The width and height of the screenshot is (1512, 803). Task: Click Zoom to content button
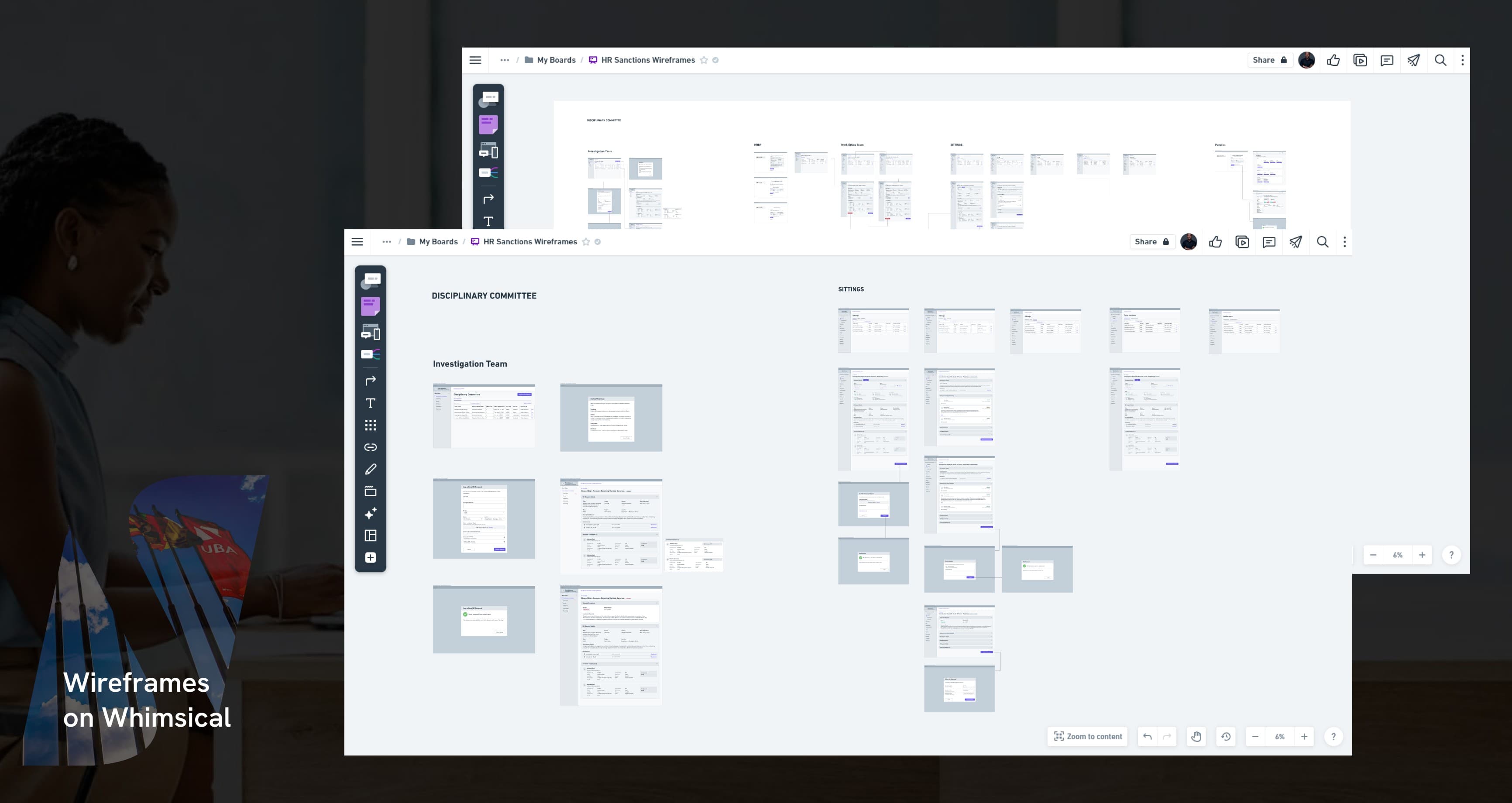pos(1088,737)
